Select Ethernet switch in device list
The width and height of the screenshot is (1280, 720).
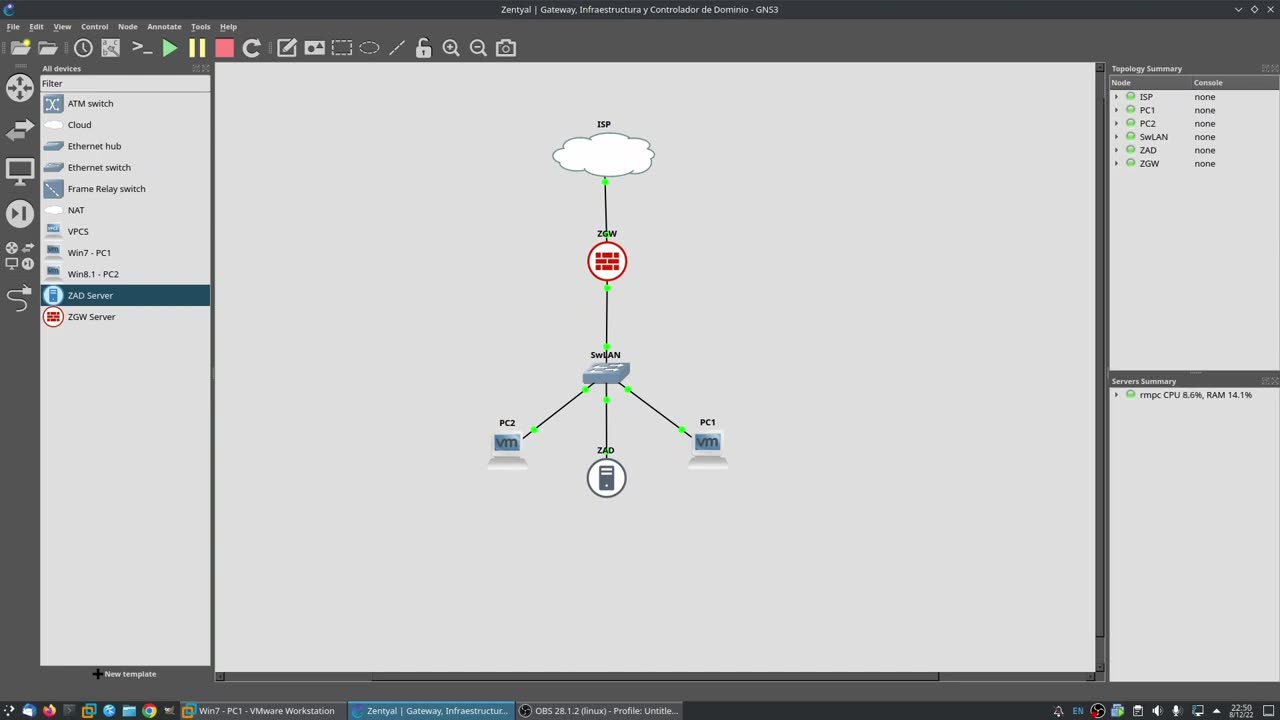125,167
